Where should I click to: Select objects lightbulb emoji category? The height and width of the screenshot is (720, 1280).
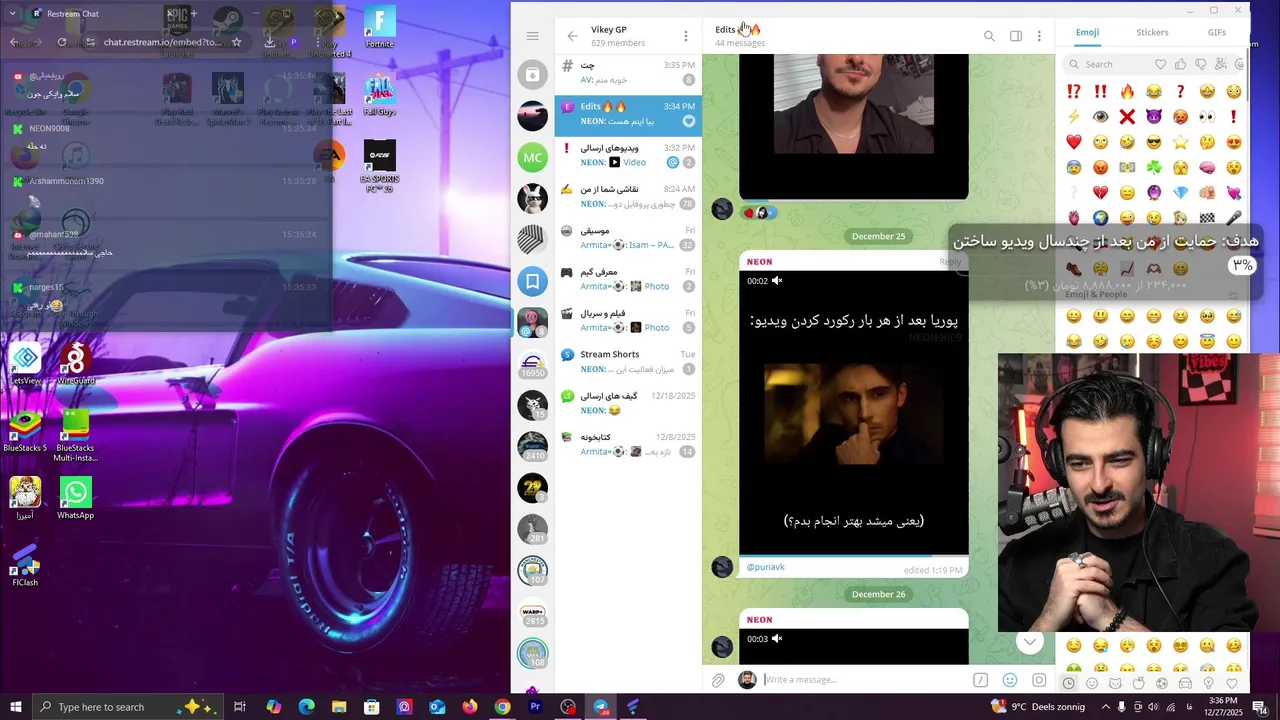coord(1208,684)
